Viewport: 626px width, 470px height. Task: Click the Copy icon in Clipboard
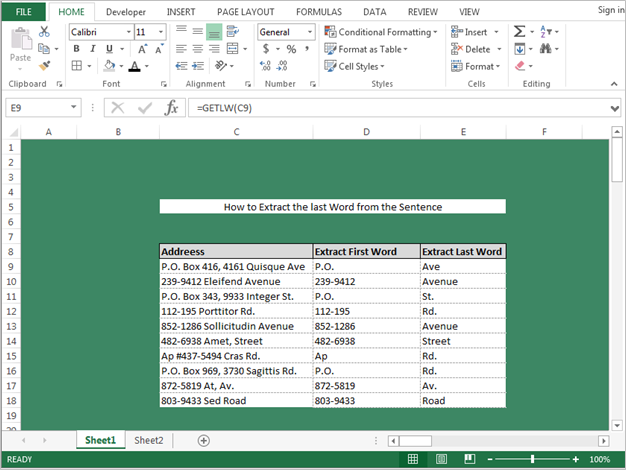[x=44, y=49]
